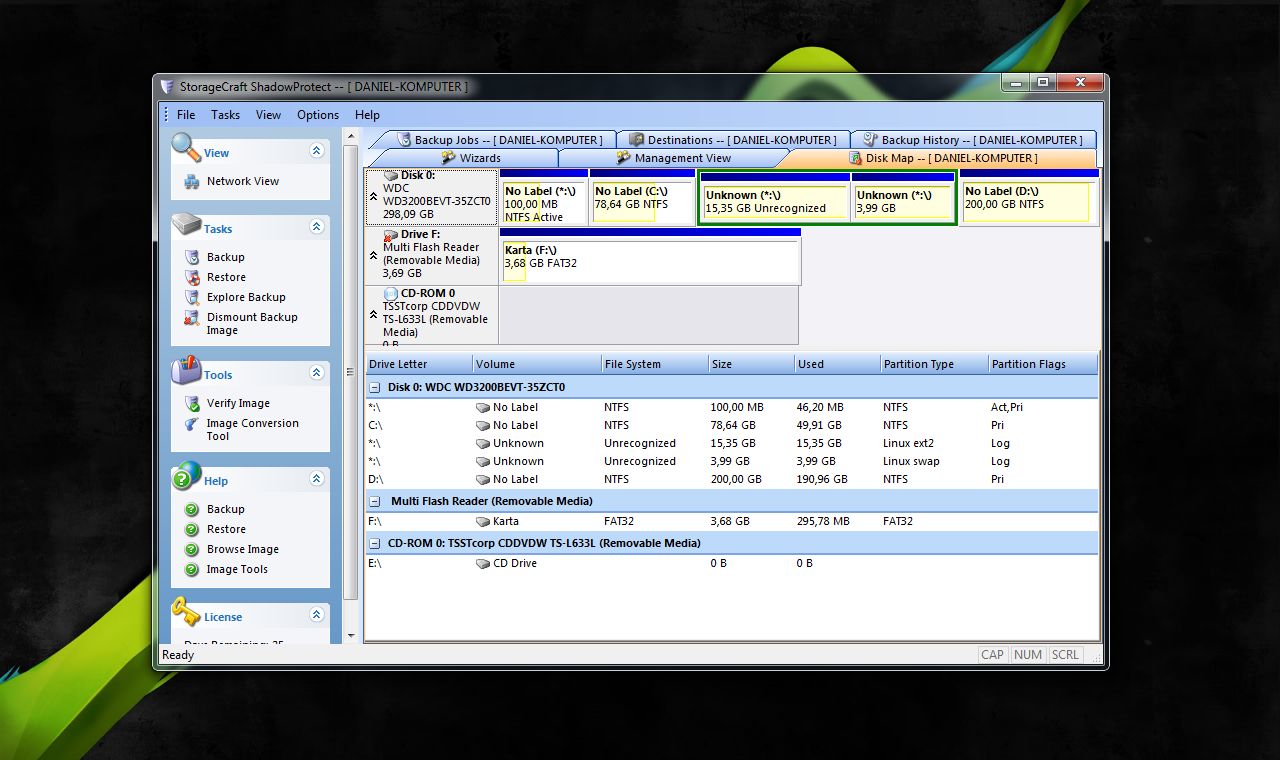Select the 15,35 GB Unrecognized partition block
Image resolution: width=1280 pixels, height=760 pixels.
(x=775, y=198)
